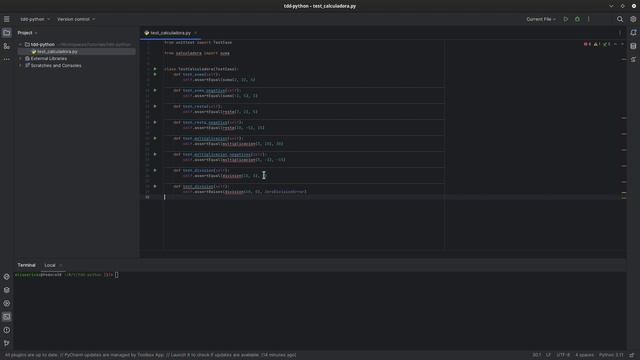Run test_suma_negativo via gutter arrow

coord(155,90)
